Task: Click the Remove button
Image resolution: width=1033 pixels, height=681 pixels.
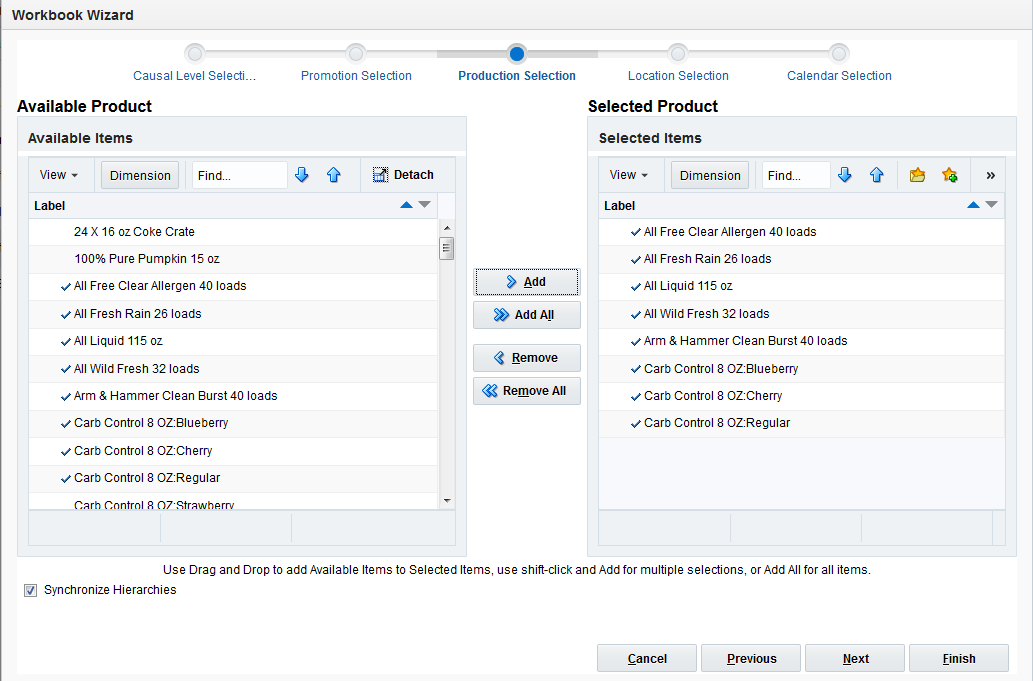Action: tap(526, 358)
